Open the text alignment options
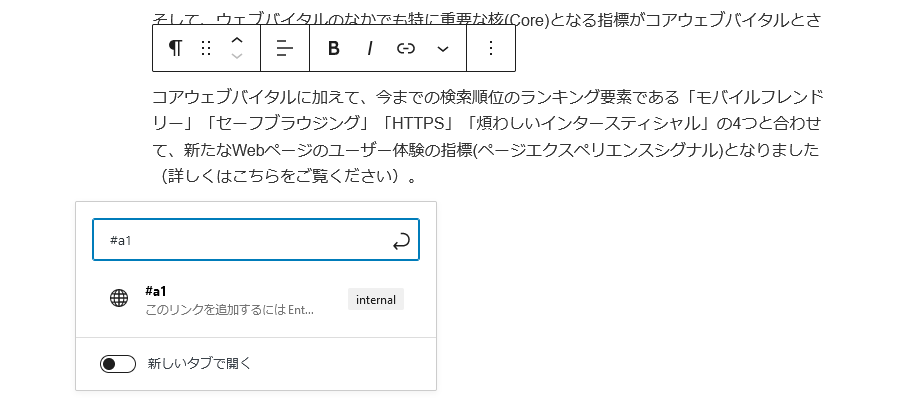This screenshot has height=412, width=900. click(x=285, y=48)
